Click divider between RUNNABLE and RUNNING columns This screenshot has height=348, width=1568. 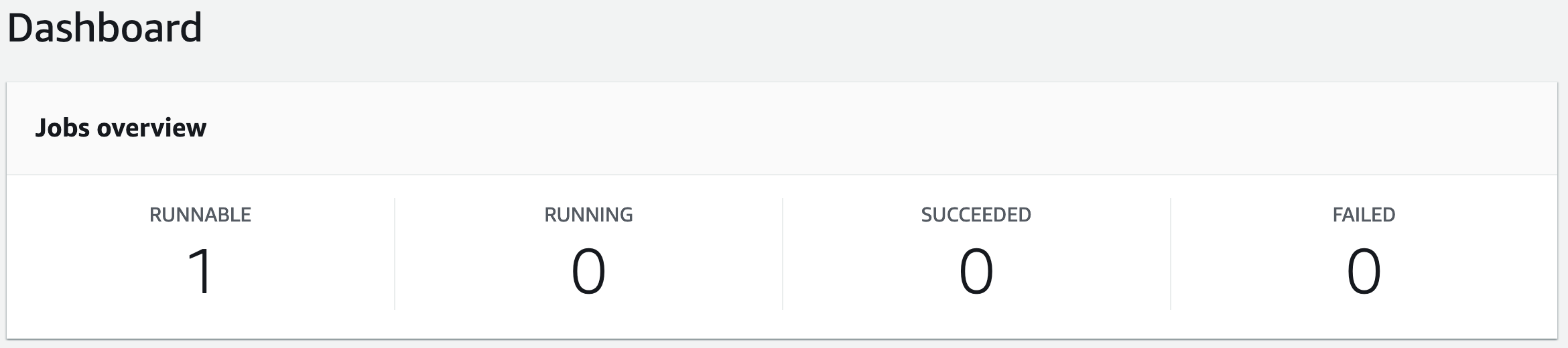click(395, 254)
